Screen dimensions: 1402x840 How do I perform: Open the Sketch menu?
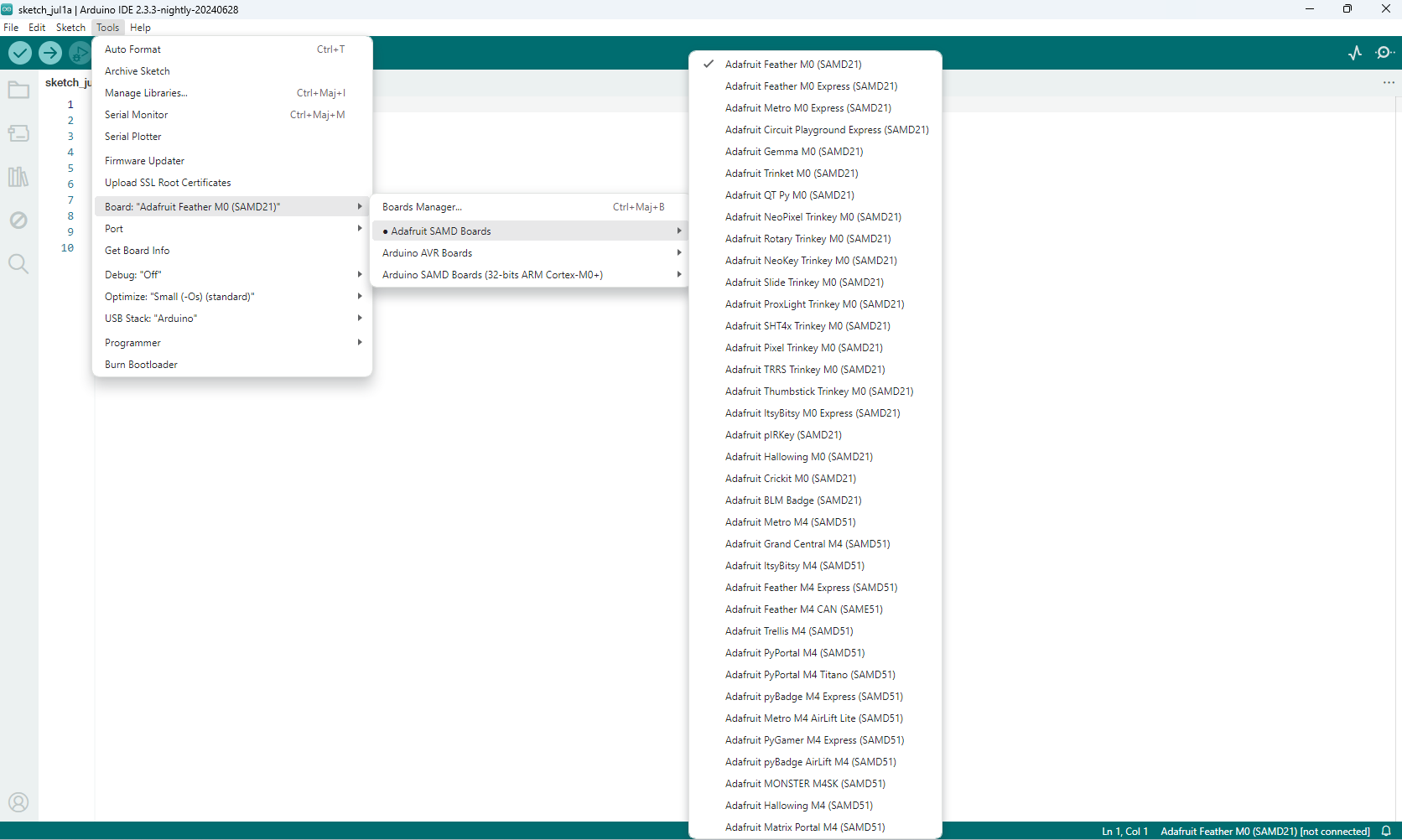tap(70, 28)
